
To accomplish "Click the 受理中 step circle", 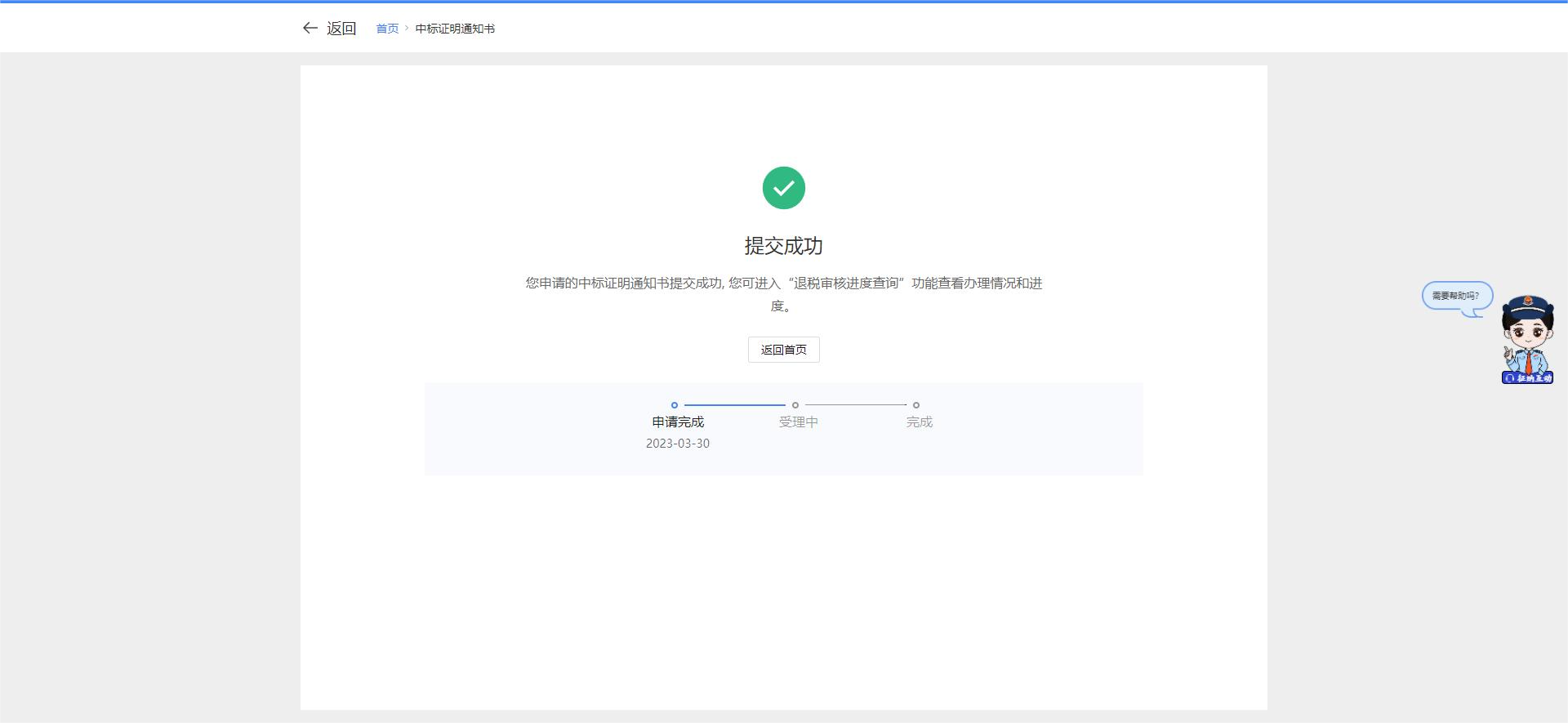I will pyautogui.click(x=795, y=405).
